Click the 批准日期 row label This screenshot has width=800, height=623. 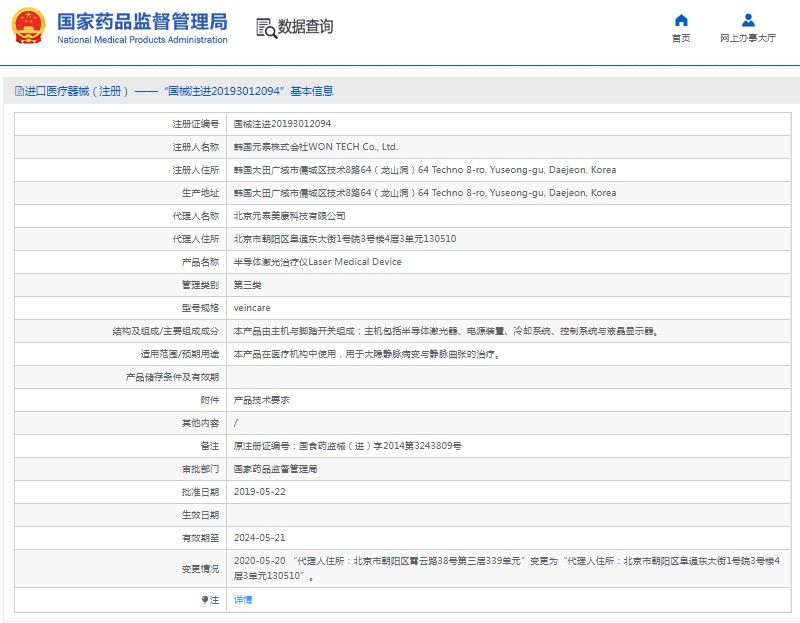(200, 492)
